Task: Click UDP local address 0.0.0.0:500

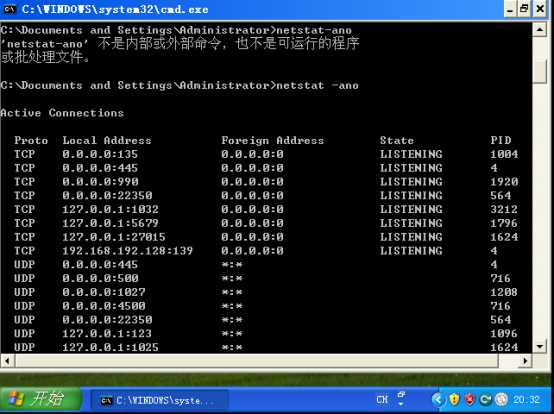Action: pyautogui.click(x=100, y=278)
